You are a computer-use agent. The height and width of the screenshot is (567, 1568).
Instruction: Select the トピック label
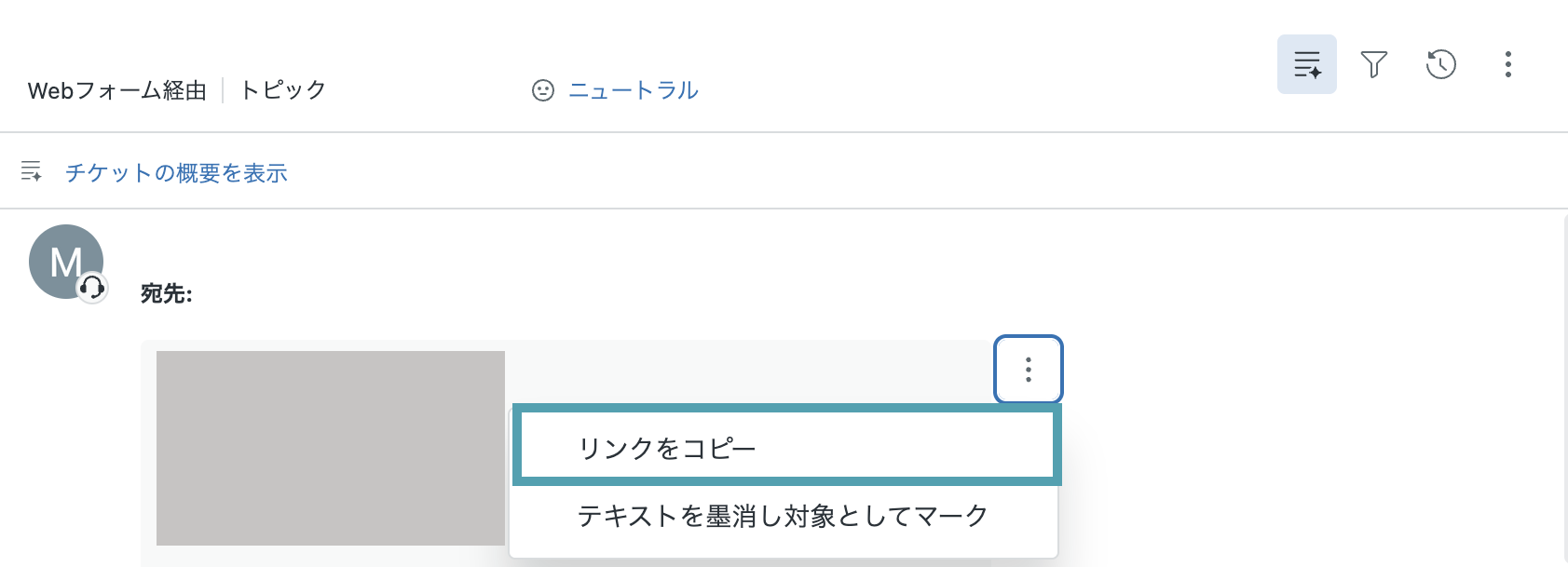(x=283, y=90)
